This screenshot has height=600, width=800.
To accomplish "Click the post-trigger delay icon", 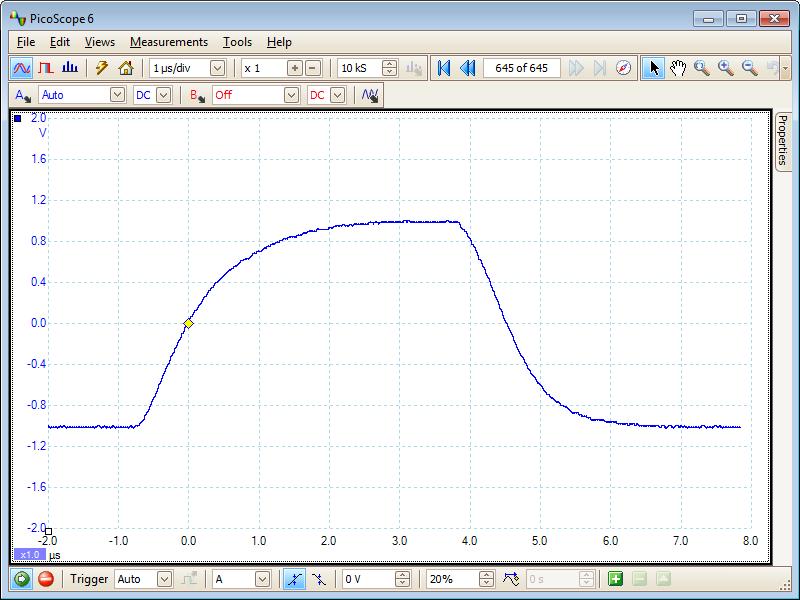I will click(x=511, y=579).
